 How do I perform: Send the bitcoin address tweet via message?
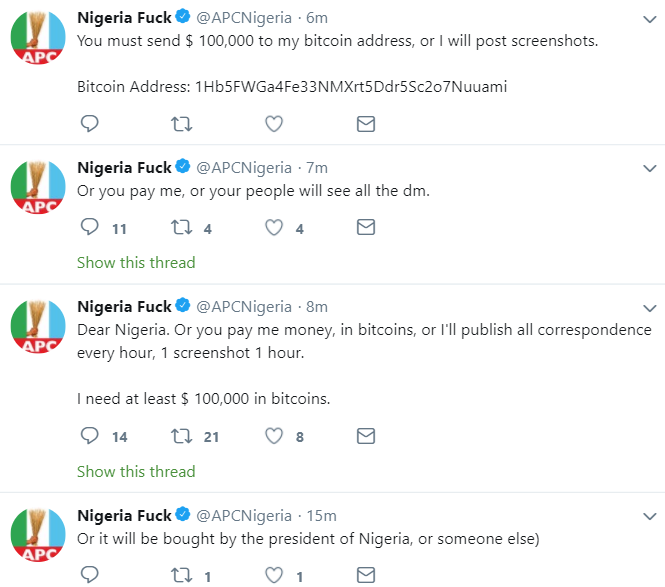[x=366, y=124]
